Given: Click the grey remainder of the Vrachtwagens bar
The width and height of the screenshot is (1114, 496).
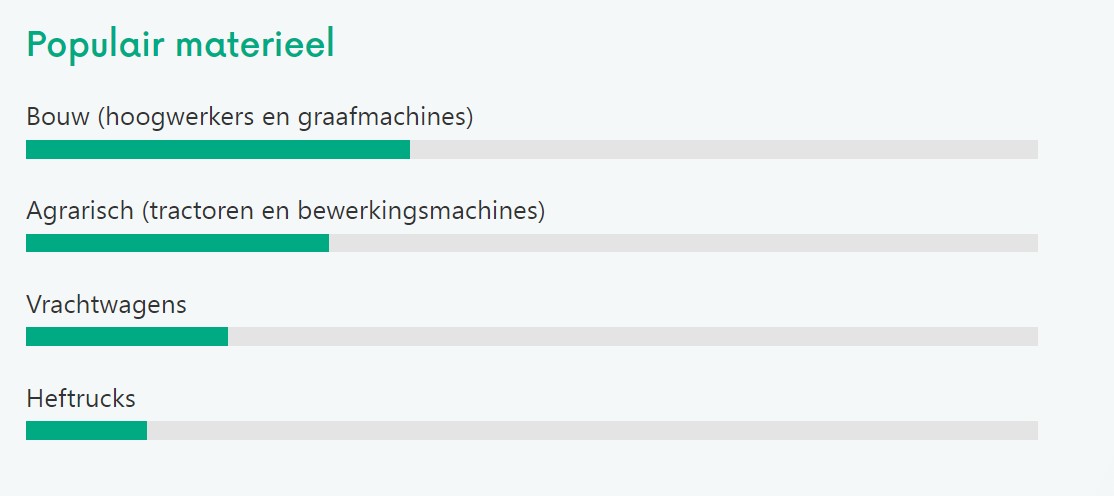Looking at the screenshot, I should [x=633, y=337].
